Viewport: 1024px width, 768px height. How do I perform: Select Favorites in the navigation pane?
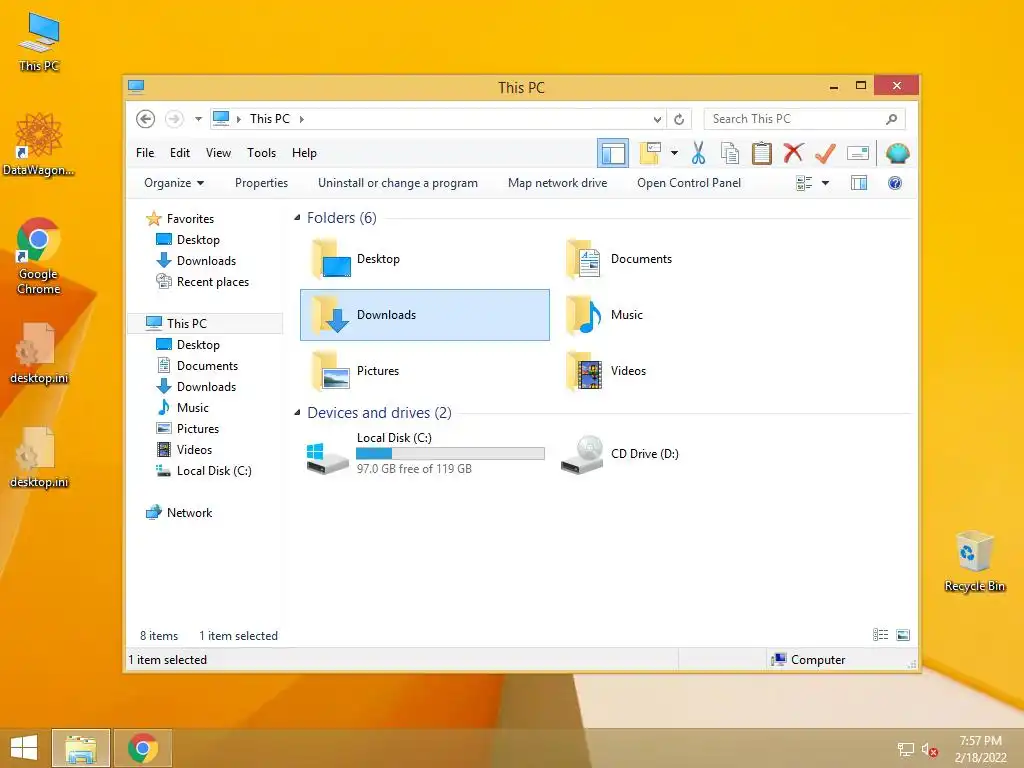pos(181,219)
